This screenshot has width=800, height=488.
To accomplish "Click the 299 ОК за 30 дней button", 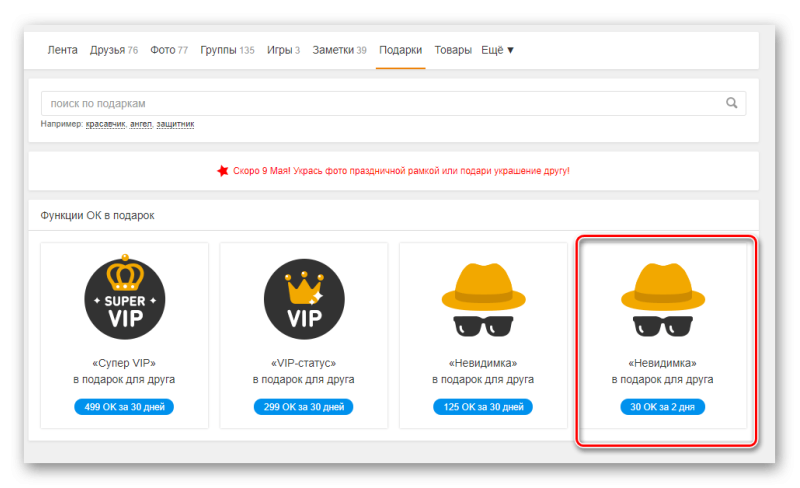I will tap(304, 407).
